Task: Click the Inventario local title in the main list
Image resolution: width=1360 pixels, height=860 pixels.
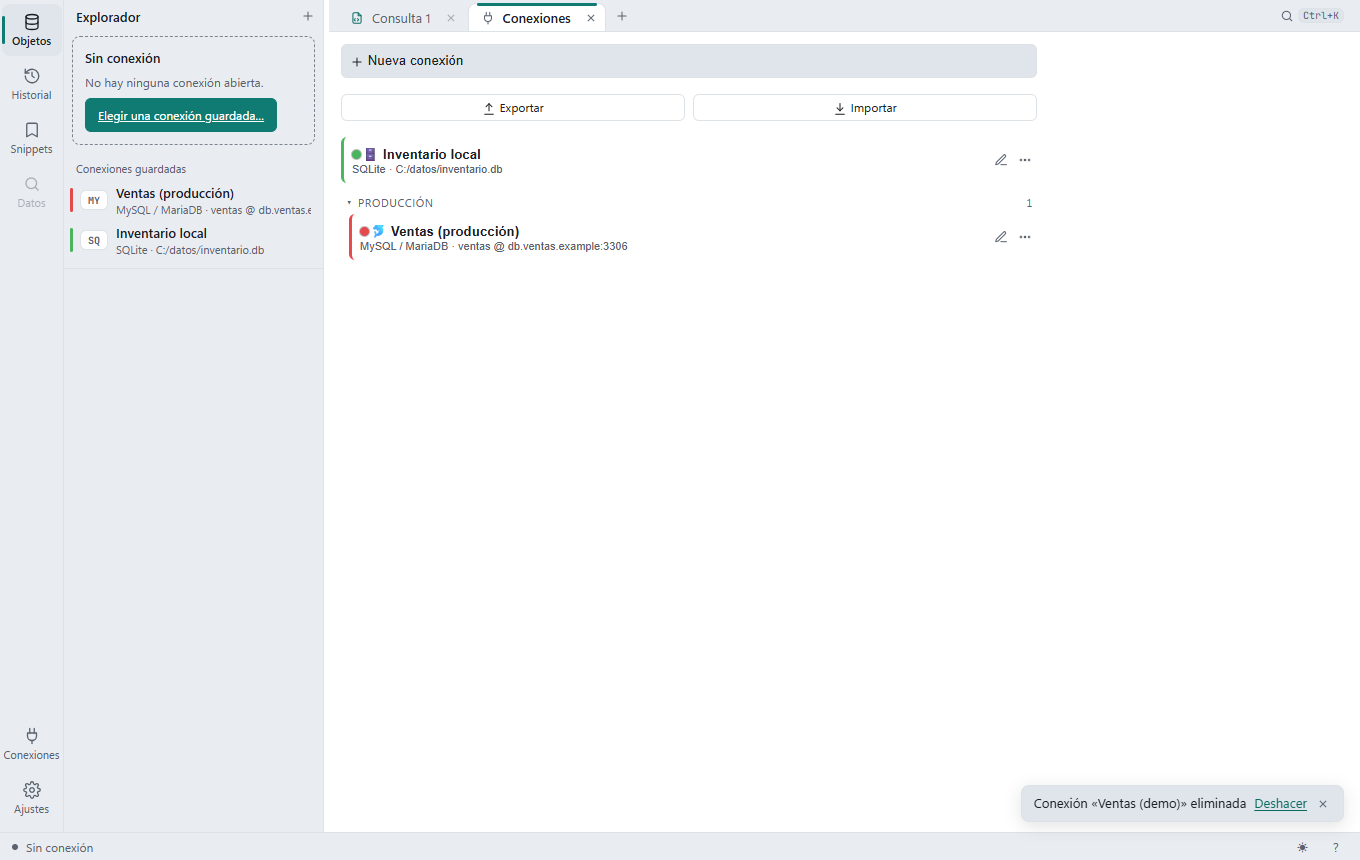Action: pos(432,154)
